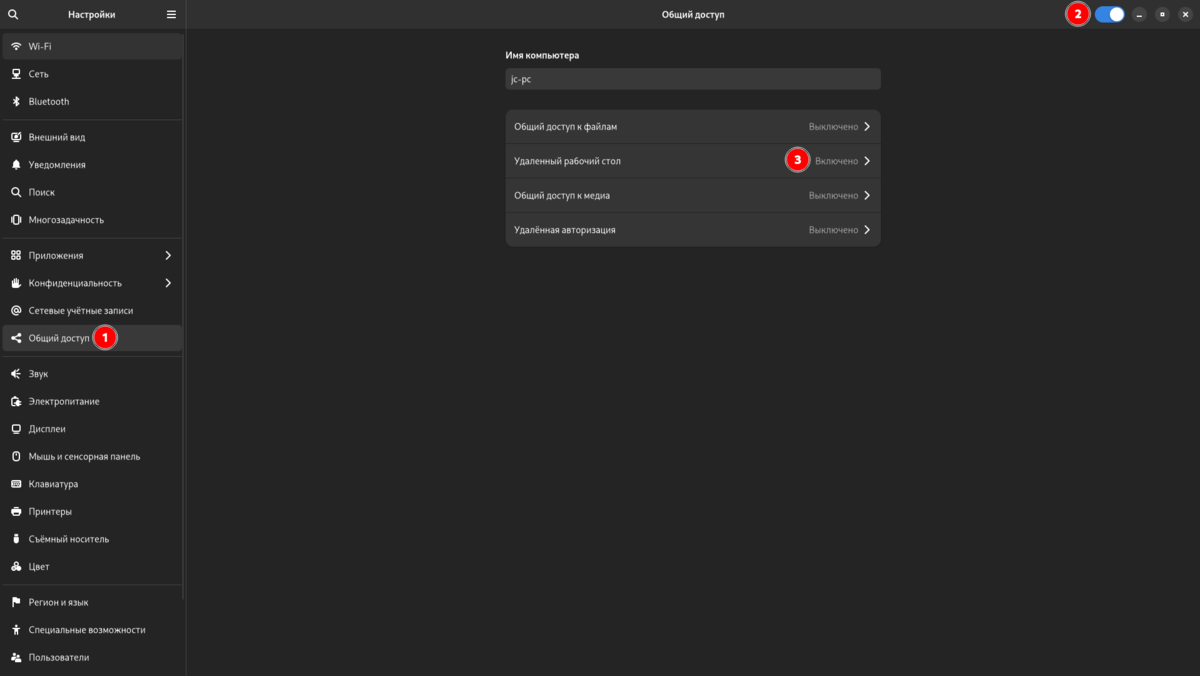Viewport: 1200px width, 676px height.
Task: Click the Специальные возможности accessibility icon
Action: [16, 630]
